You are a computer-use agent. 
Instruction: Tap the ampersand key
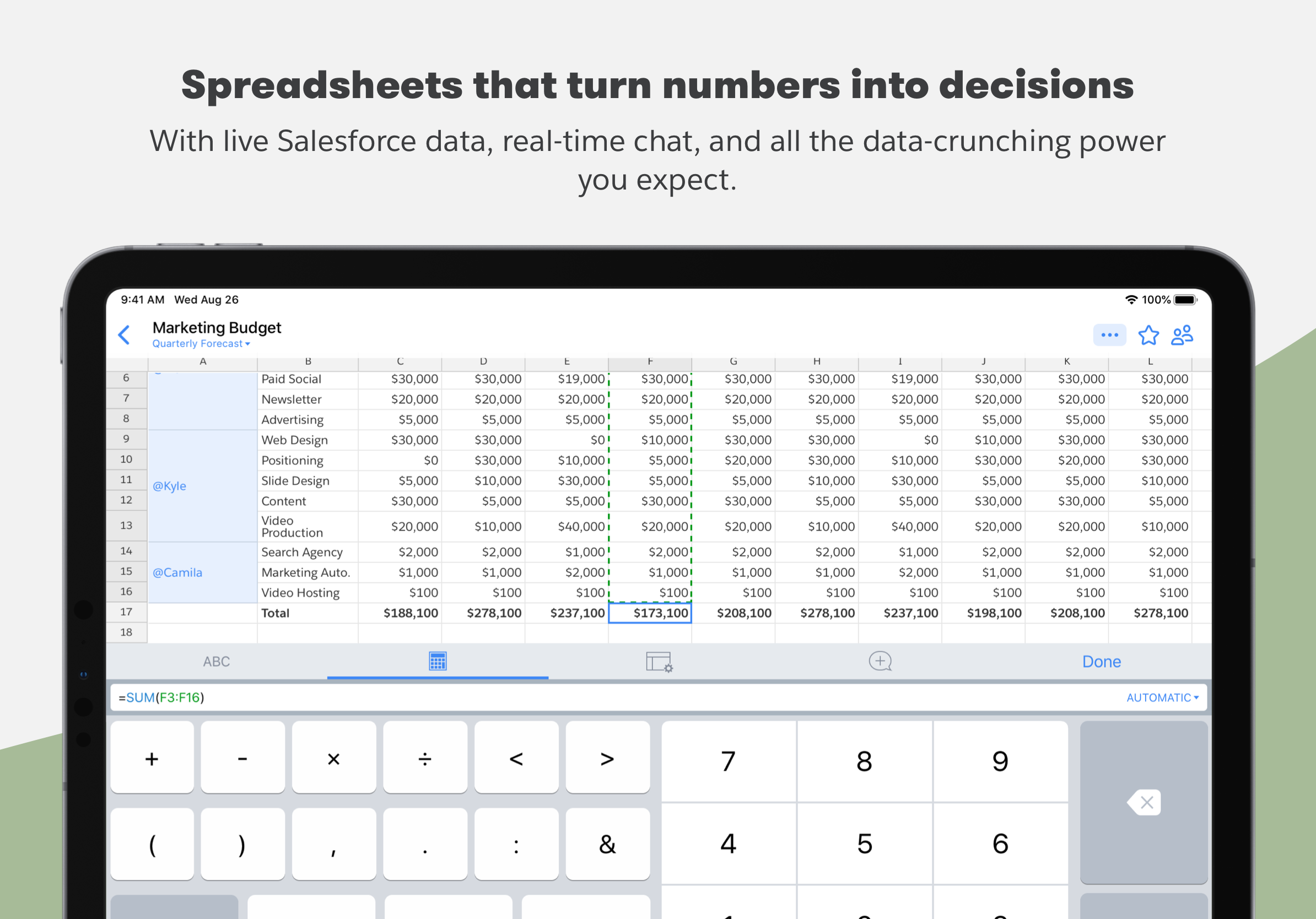coord(607,844)
